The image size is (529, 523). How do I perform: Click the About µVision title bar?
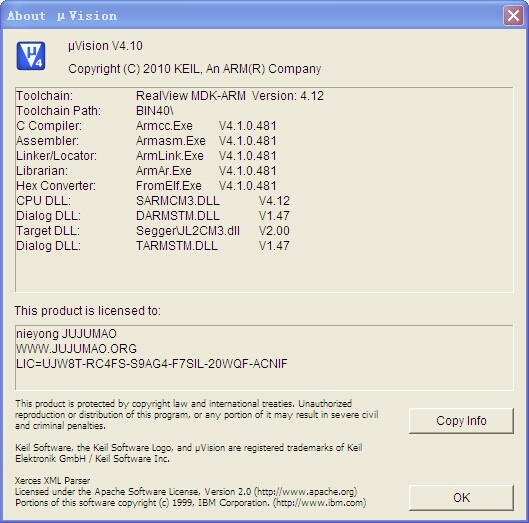[253, 15]
